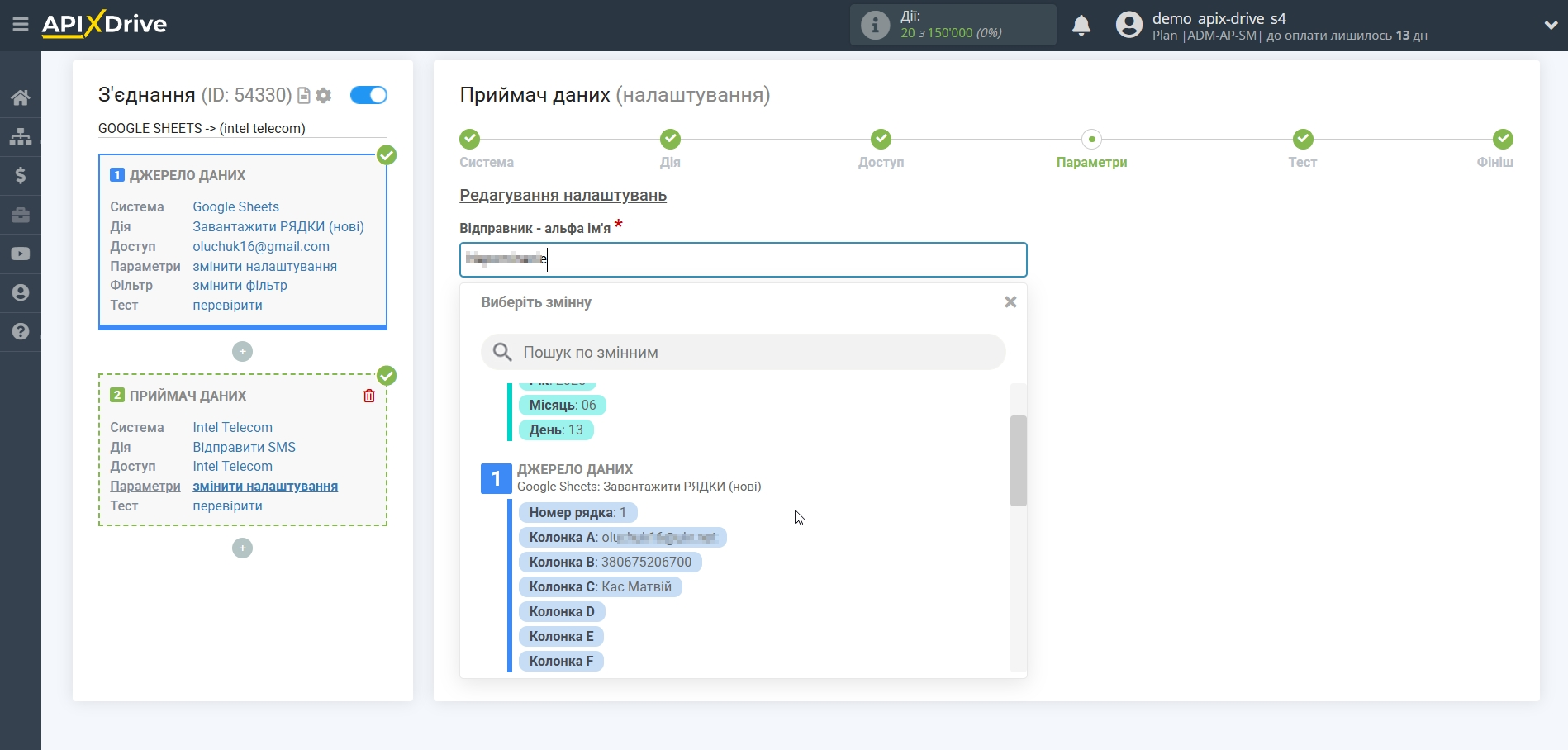The width and height of the screenshot is (1568, 750).
Task: Select the Місяць: 06 variable
Action: pyautogui.click(x=562, y=405)
